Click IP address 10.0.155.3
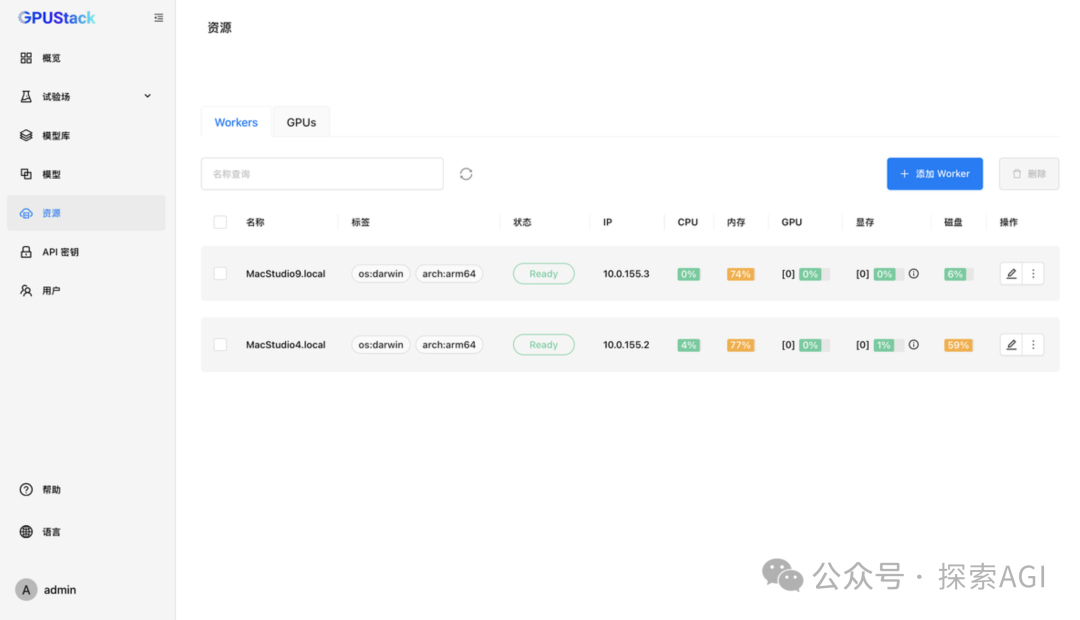This screenshot has width=1080, height=620. (626, 273)
